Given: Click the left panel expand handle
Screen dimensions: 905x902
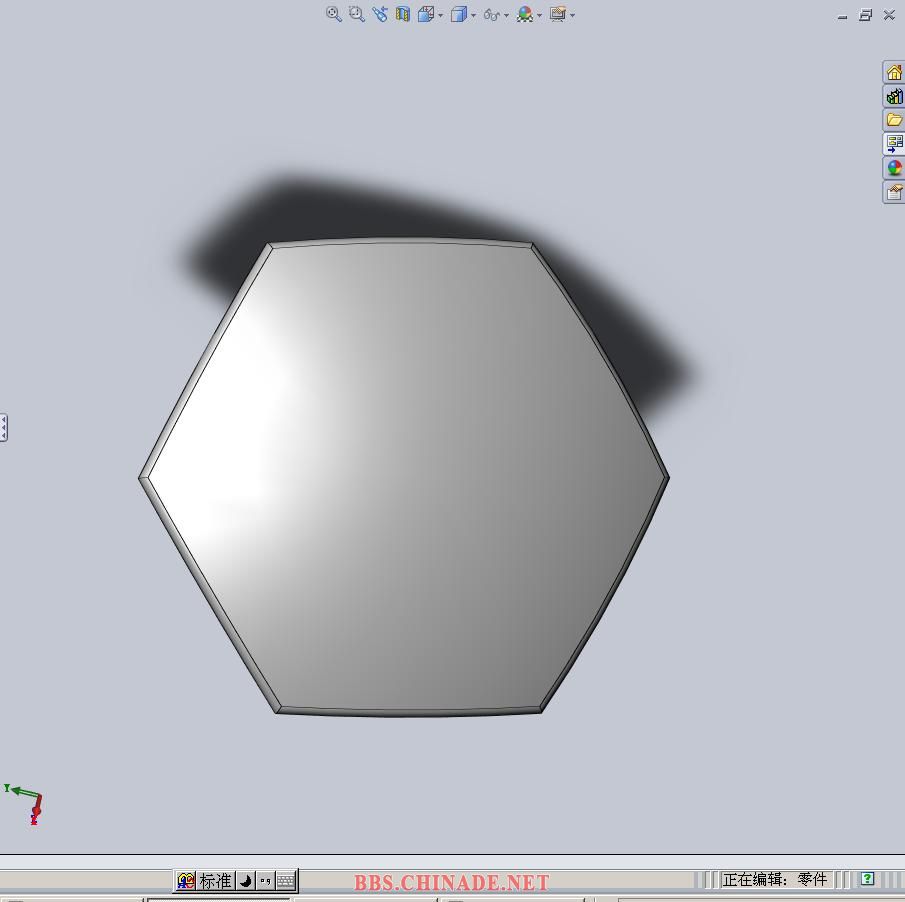Looking at the screenshot, I should pos(3,428).
